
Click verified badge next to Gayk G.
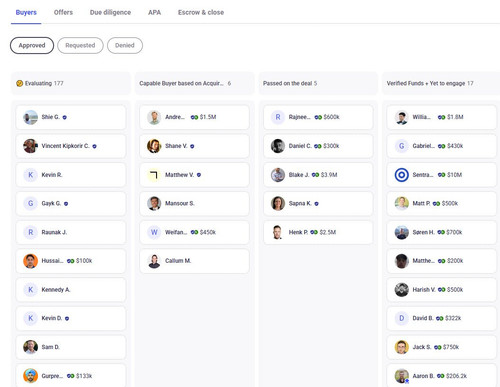click(x=66, y=204)
